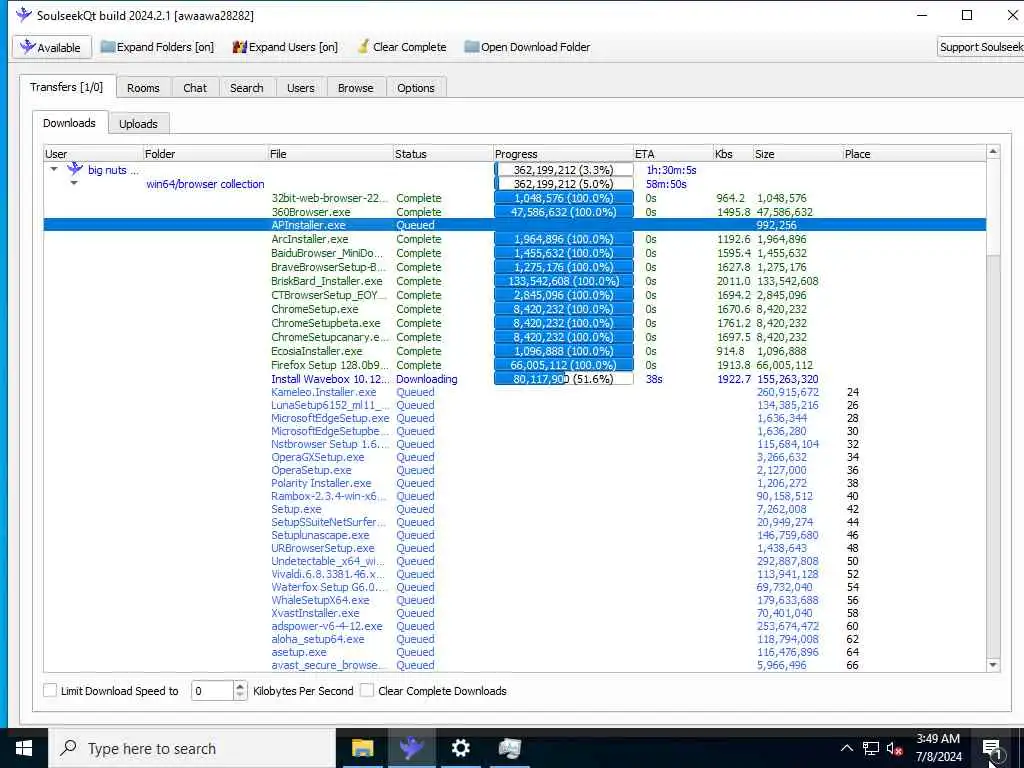The width and height of the screenshot is (1024, 768).
Task: Increase speed limit with stepper up arrow
Action: [x=240, y=686]
